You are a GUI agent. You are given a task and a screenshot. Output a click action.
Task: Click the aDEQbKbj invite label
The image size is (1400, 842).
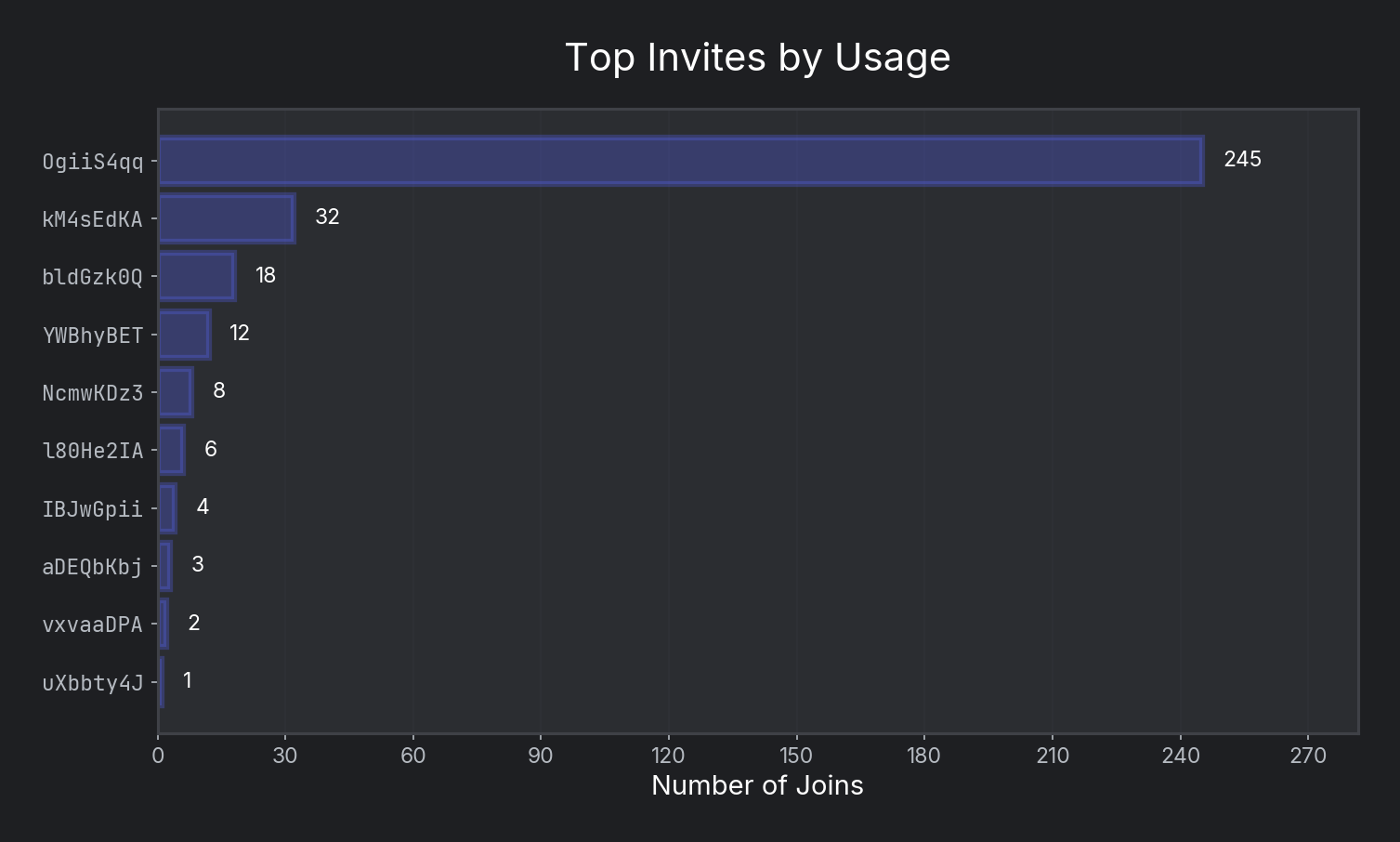pyautogui.click(x=93, y=567)
